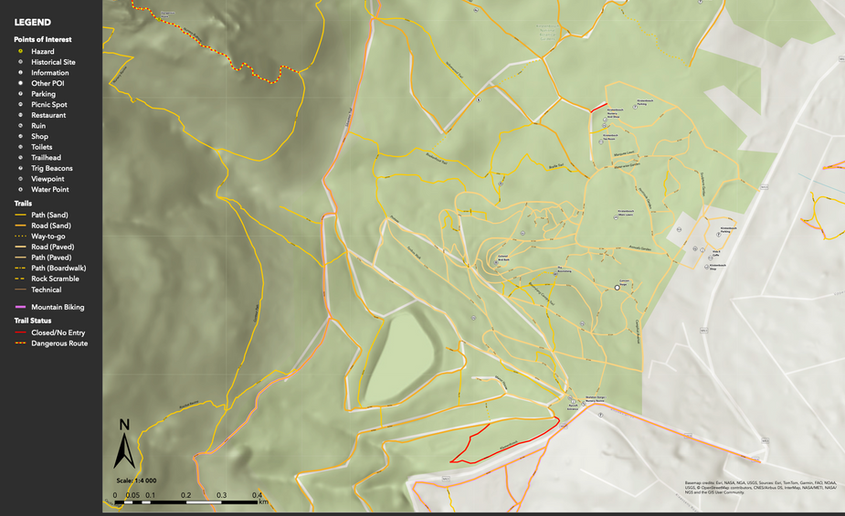Click the Technical trail line swatch

click(x=20, y=289)
